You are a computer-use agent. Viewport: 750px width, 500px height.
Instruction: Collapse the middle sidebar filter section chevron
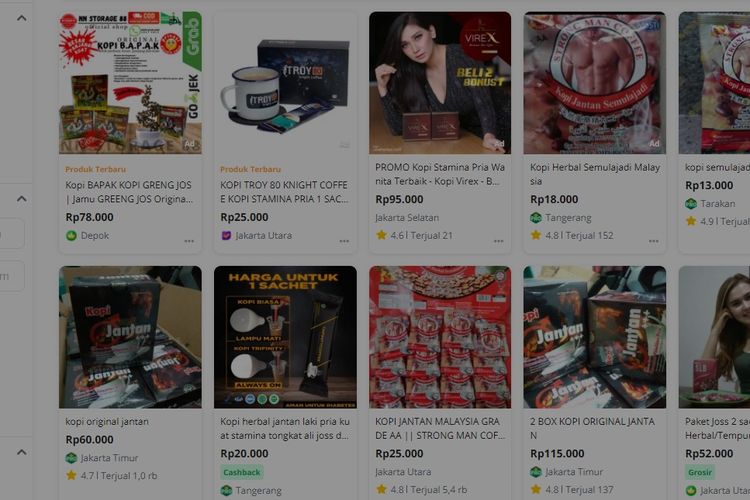[22, 199]
